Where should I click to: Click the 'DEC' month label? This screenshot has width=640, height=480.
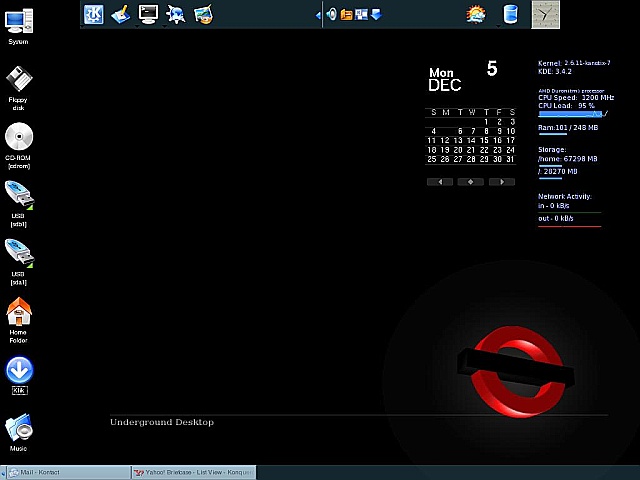tap(444, 85)
